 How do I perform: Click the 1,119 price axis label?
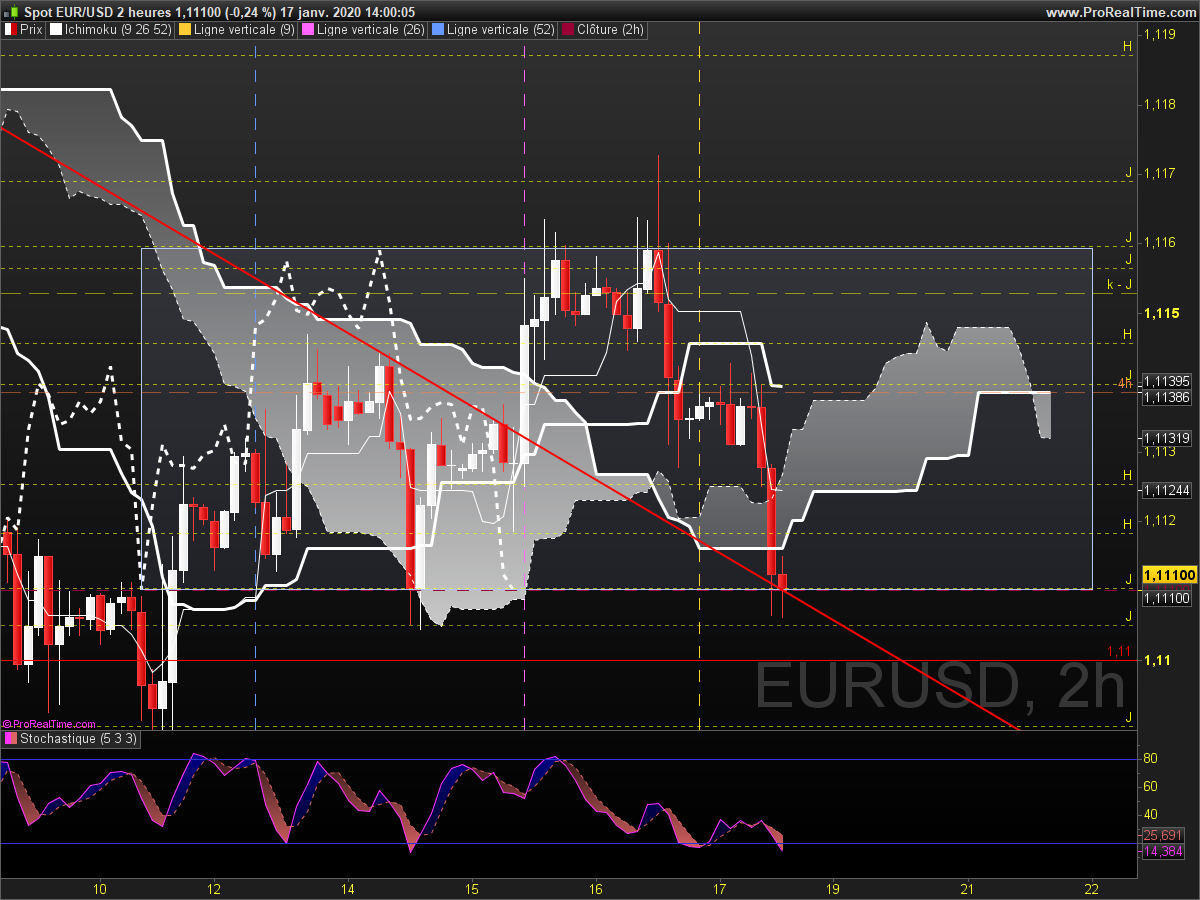[x=1160, y=35]
